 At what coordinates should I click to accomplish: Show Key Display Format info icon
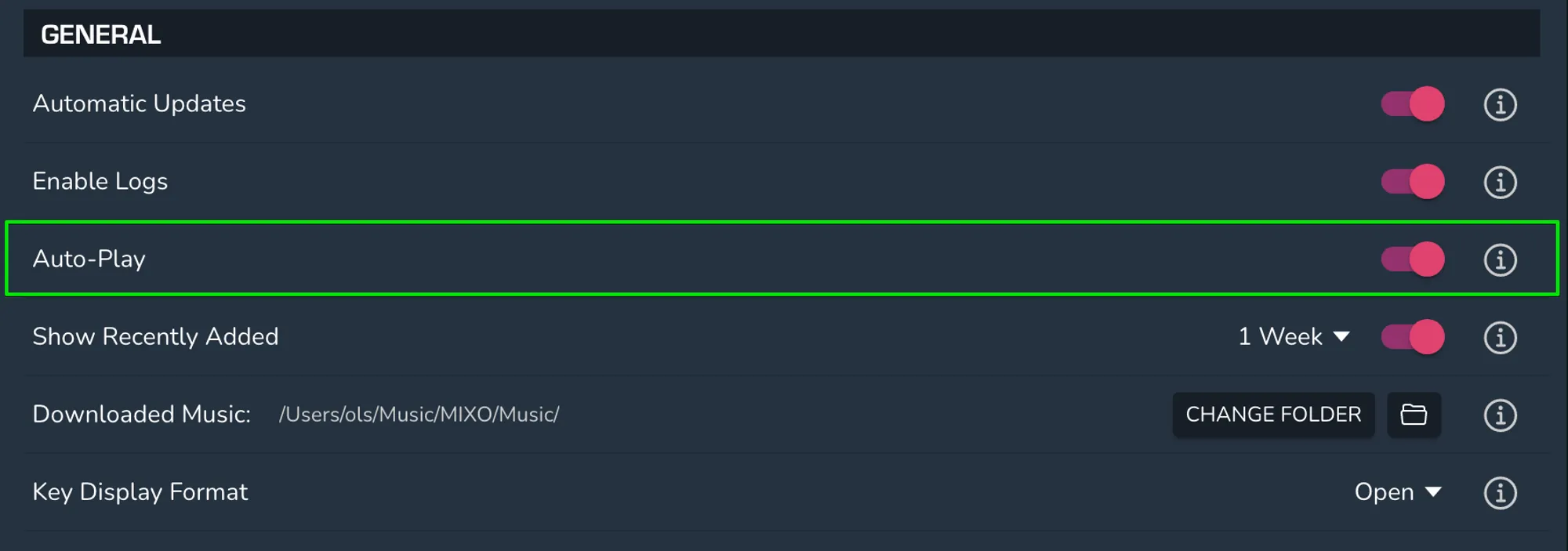(x=1500, y=492)
